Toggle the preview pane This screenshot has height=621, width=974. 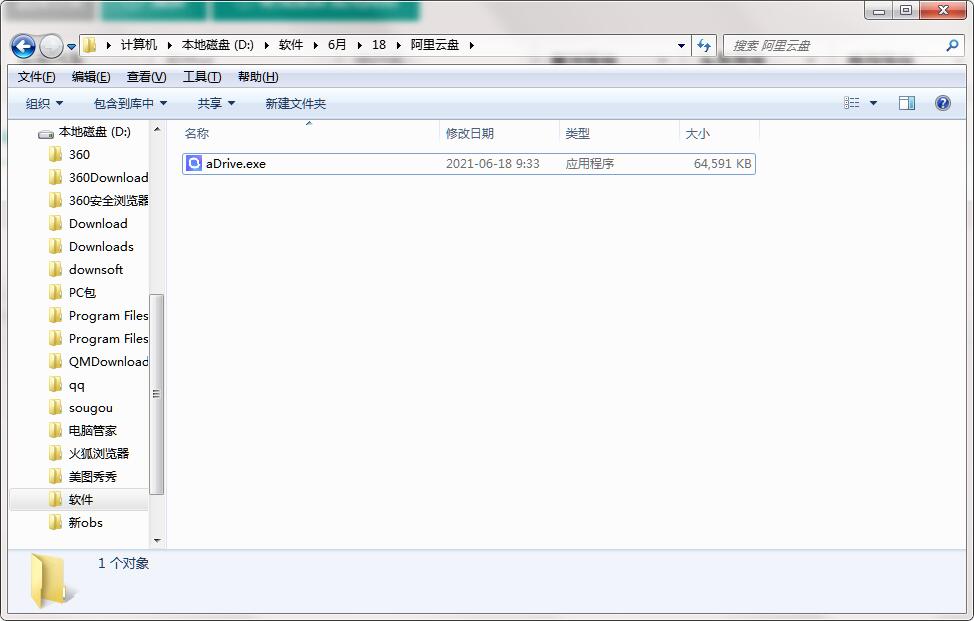(x=907, y=103)
